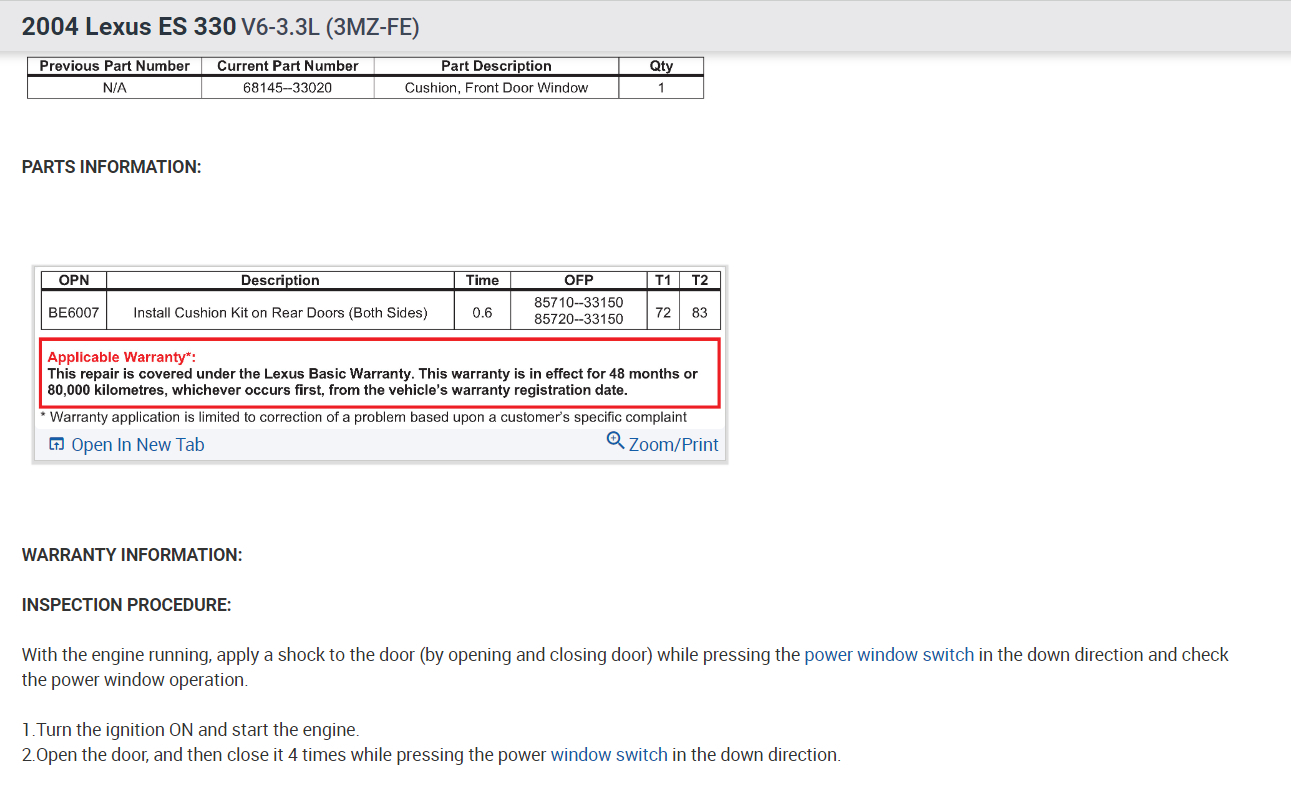
Task: Select the 'Cushion, Front Door Window' cell
Action: [496, 88]
